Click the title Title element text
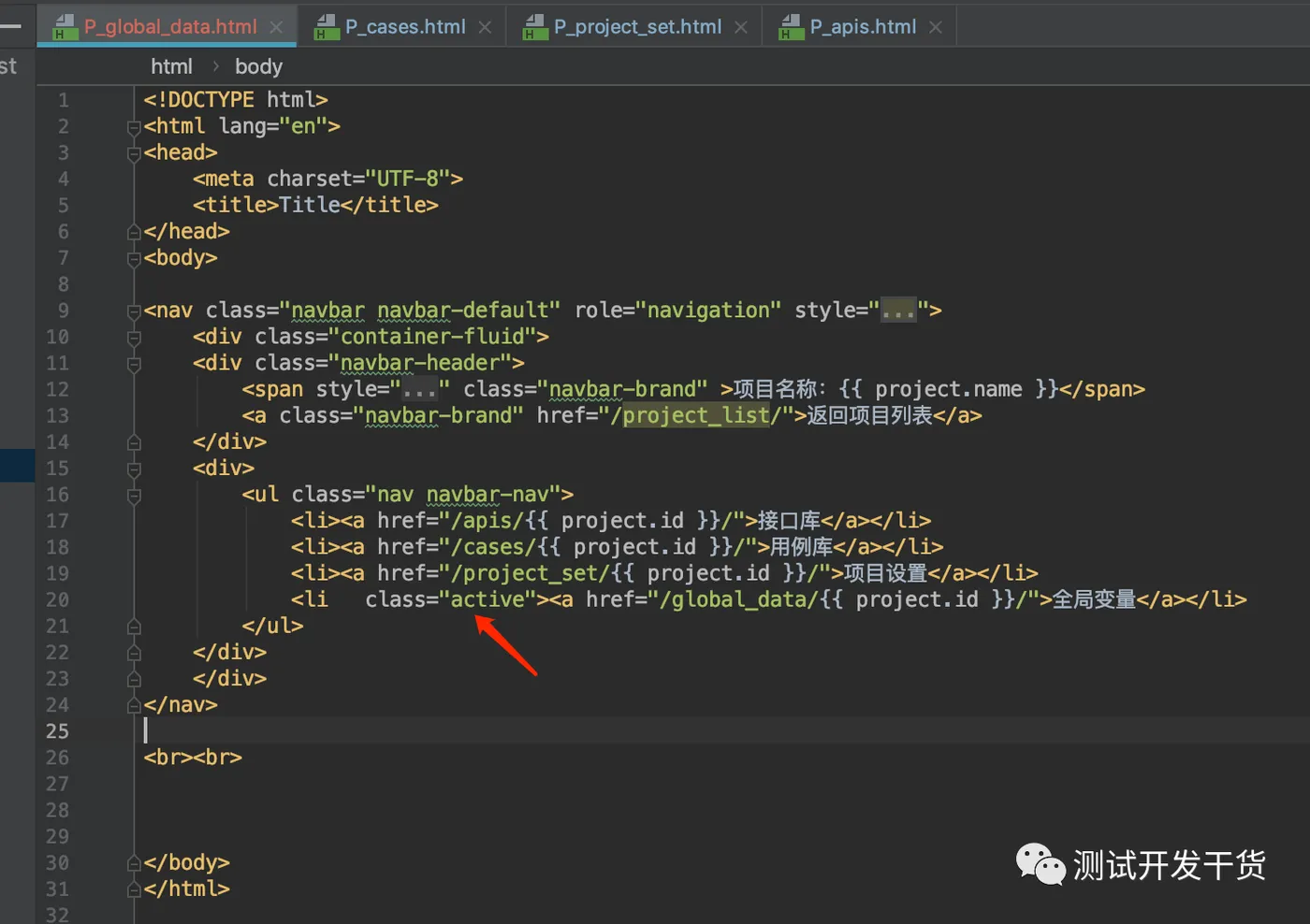The image size is (1310, 924). click(315, 204)
